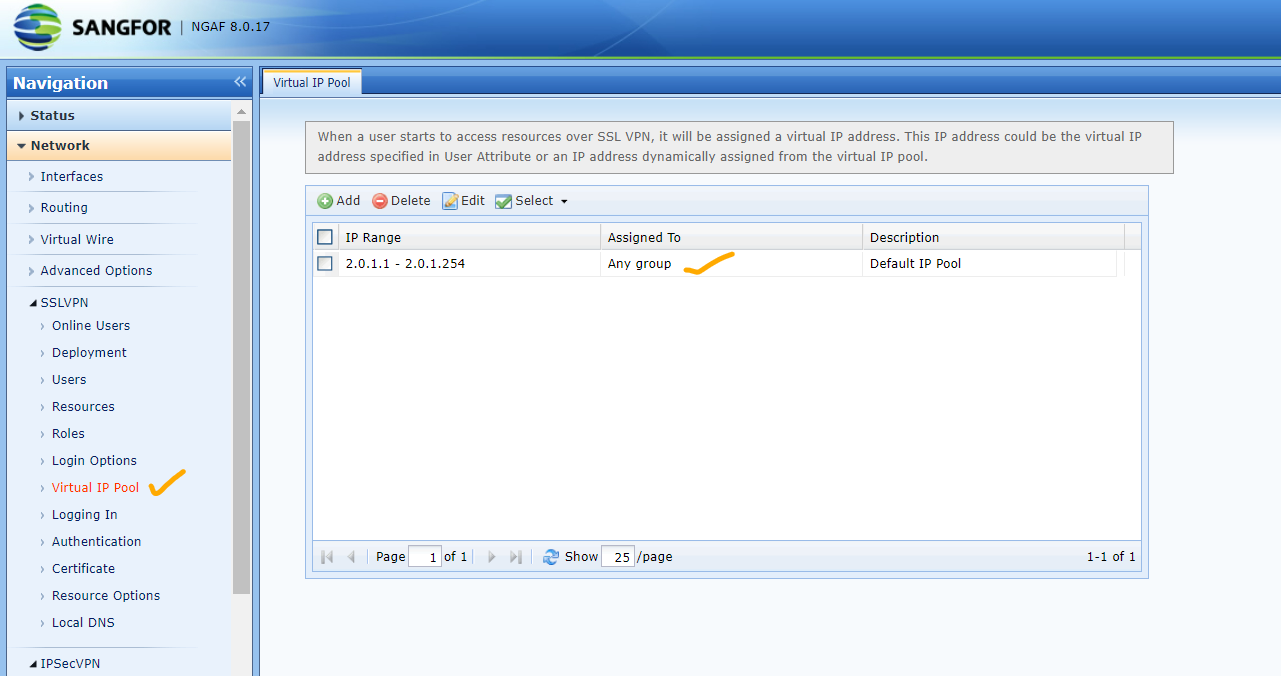Open Certificate under SSLVPN

coord(83,569)
